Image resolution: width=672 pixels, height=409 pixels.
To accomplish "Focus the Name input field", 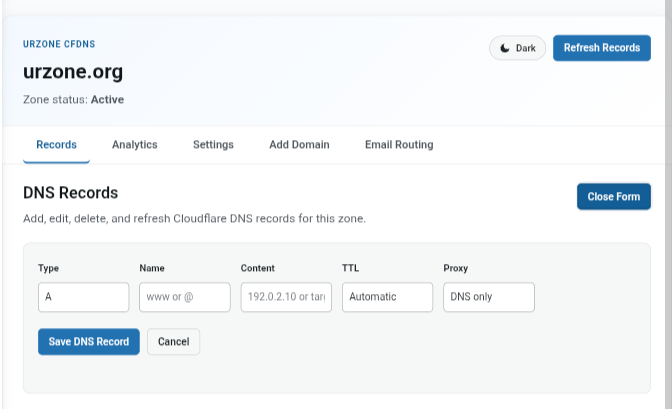I will point(185,297).
